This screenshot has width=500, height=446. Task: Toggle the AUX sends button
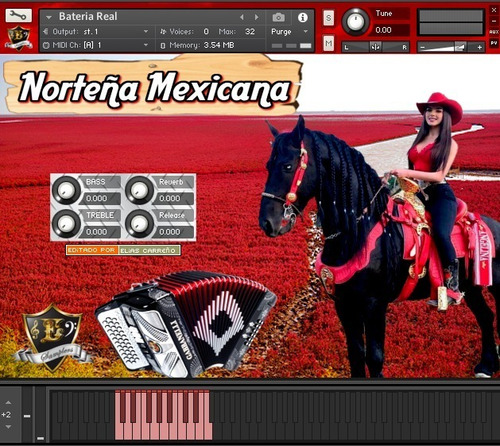coord(494,32)
